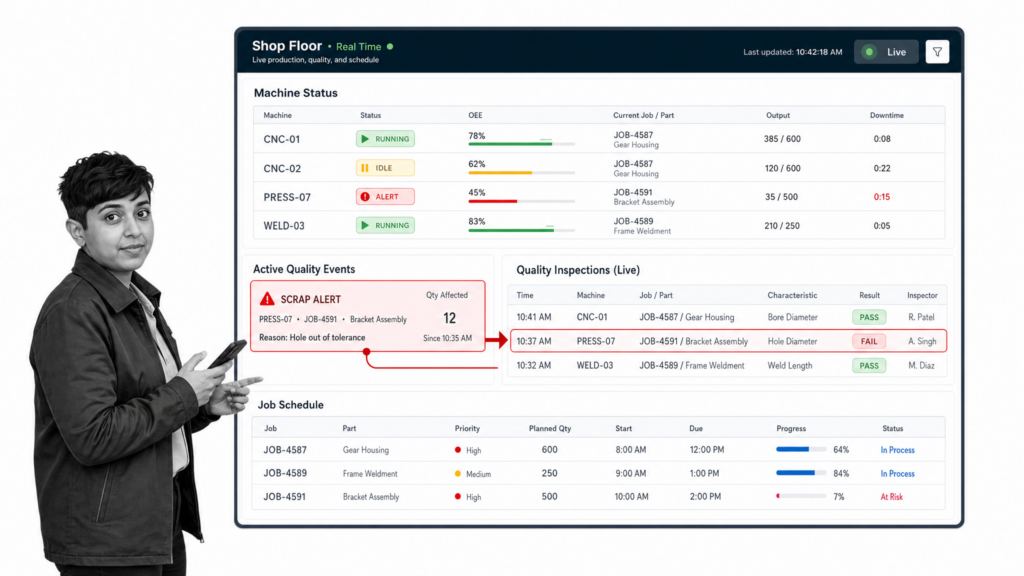Screen dimensions: 1024x576
Task: Sort by the OEE column header
Action: click(475, 115)
